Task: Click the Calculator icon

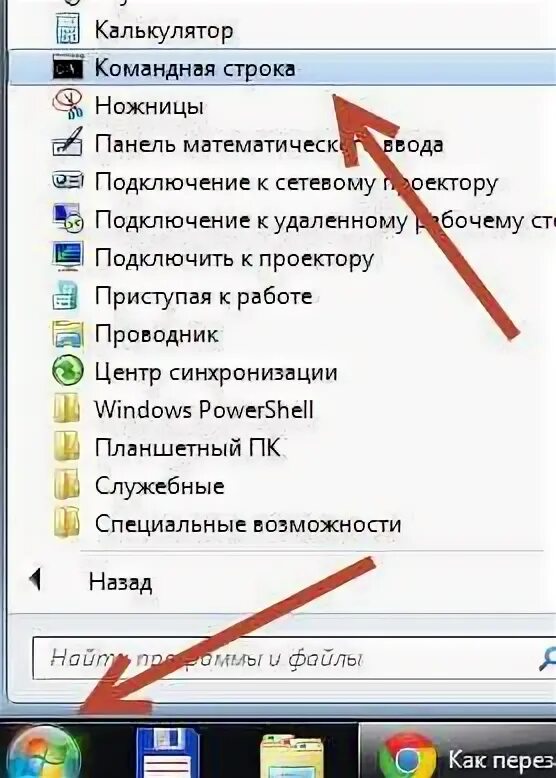Action: [67, 29]
